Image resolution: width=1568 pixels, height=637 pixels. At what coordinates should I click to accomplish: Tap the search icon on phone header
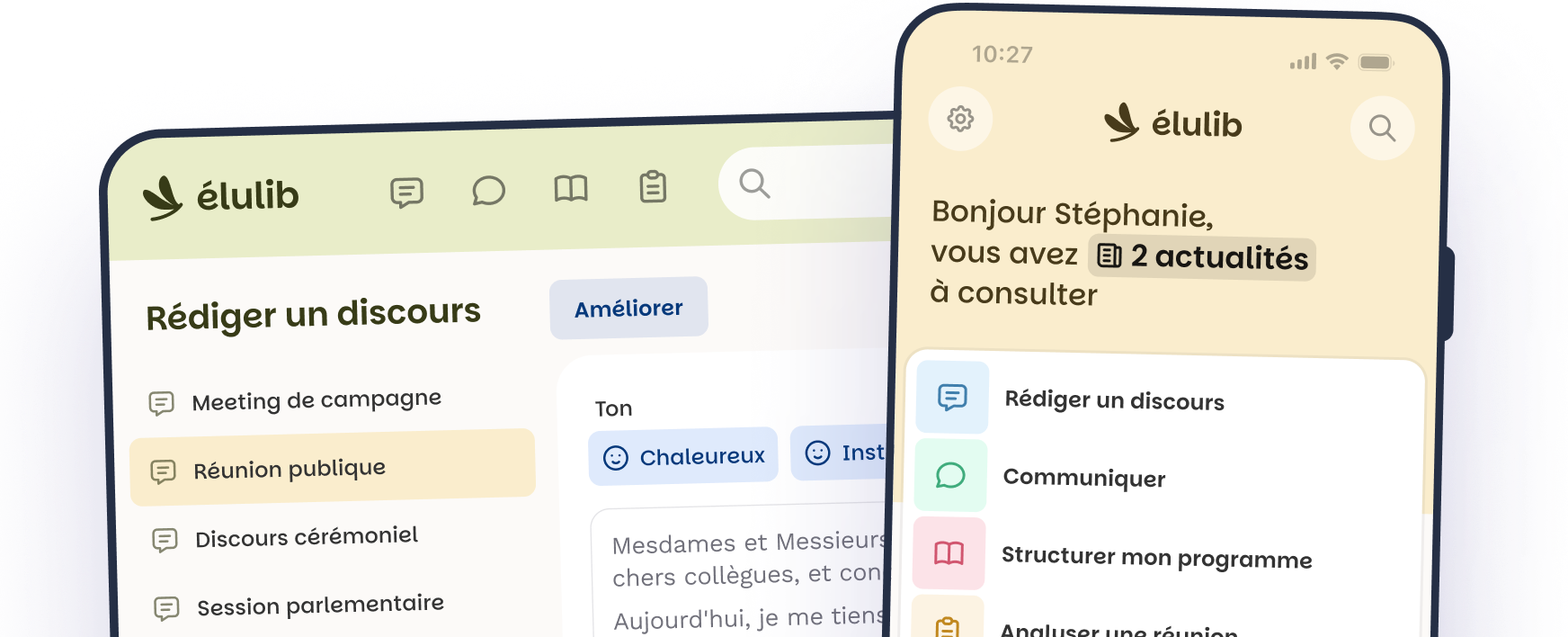click(1382, 129)
